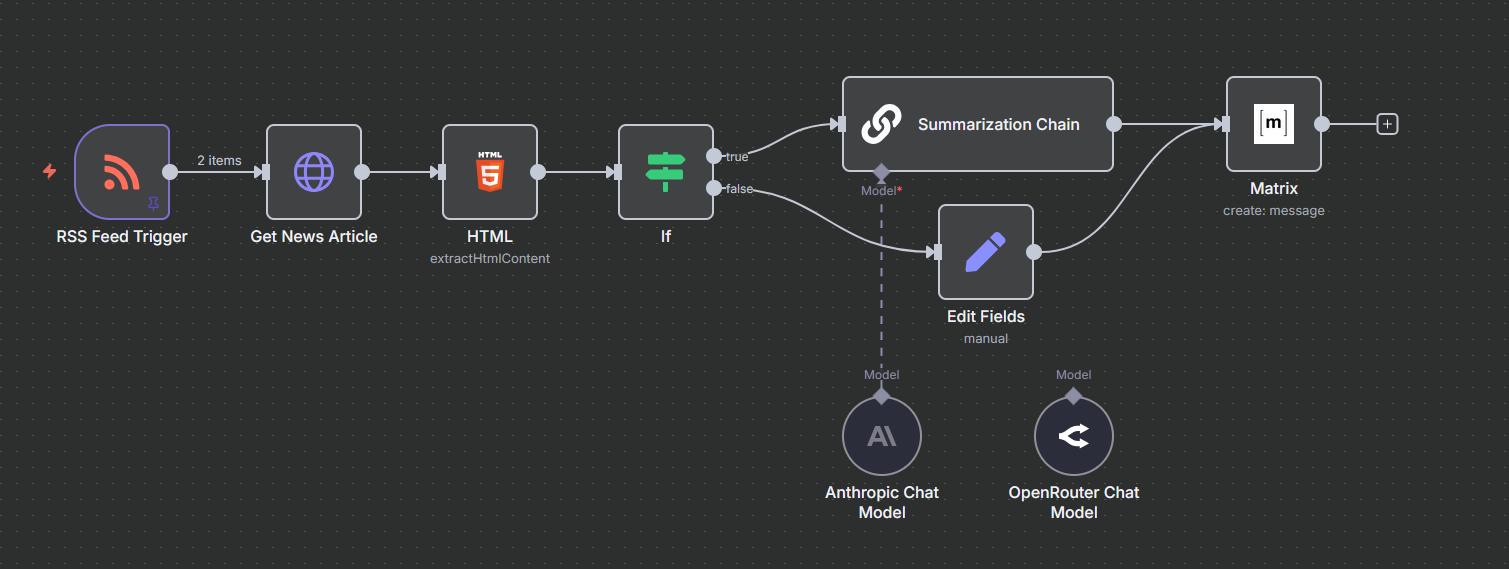Click the lightning bolt trigger indicator
Viewport: 1509px width, 569px height.
(x=49, y=172)
